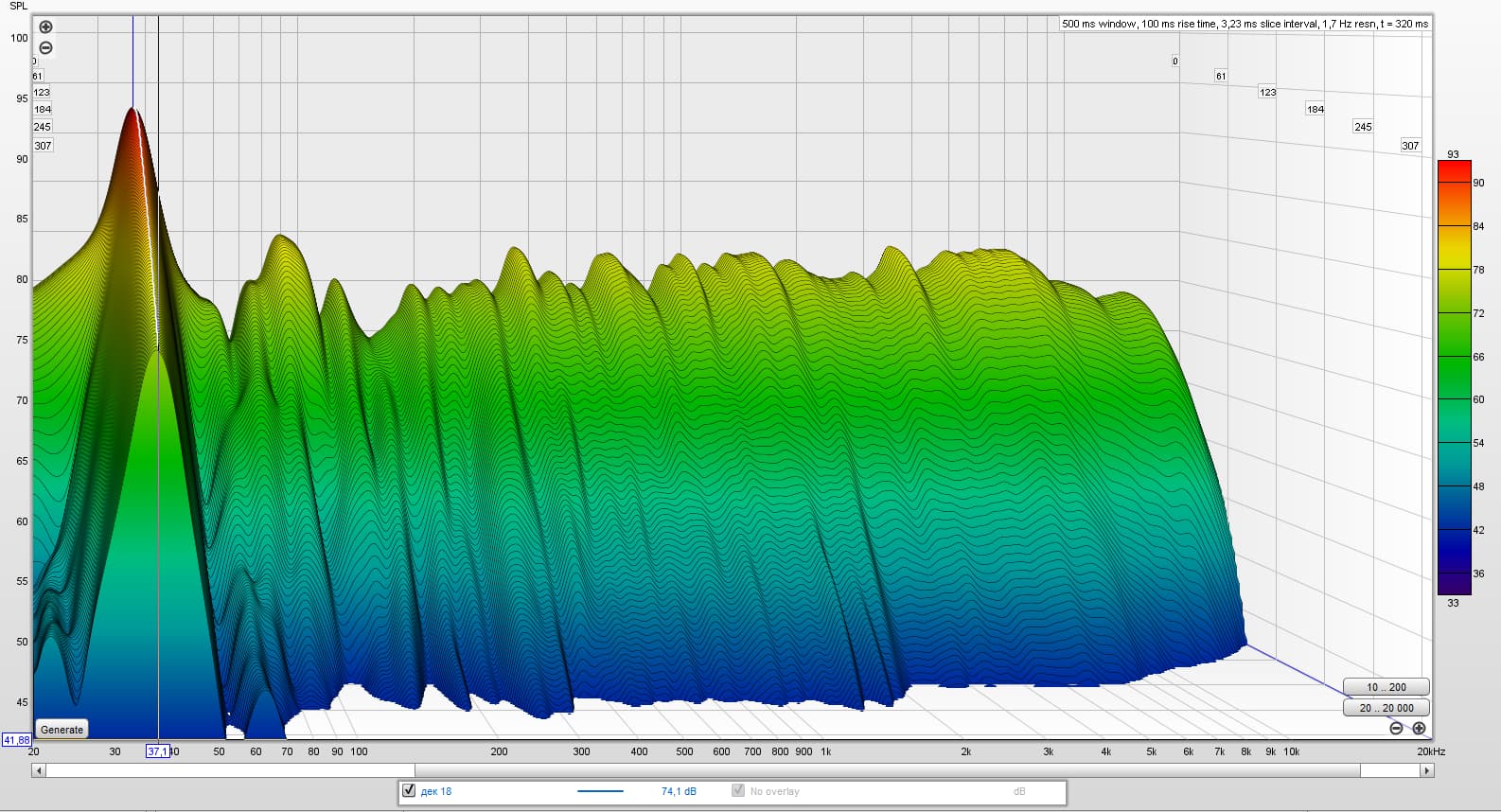The width and height of the screenshot is (1501, 812).
Task: Click the 500 ms window settings info text
Action: (1245, 24)
